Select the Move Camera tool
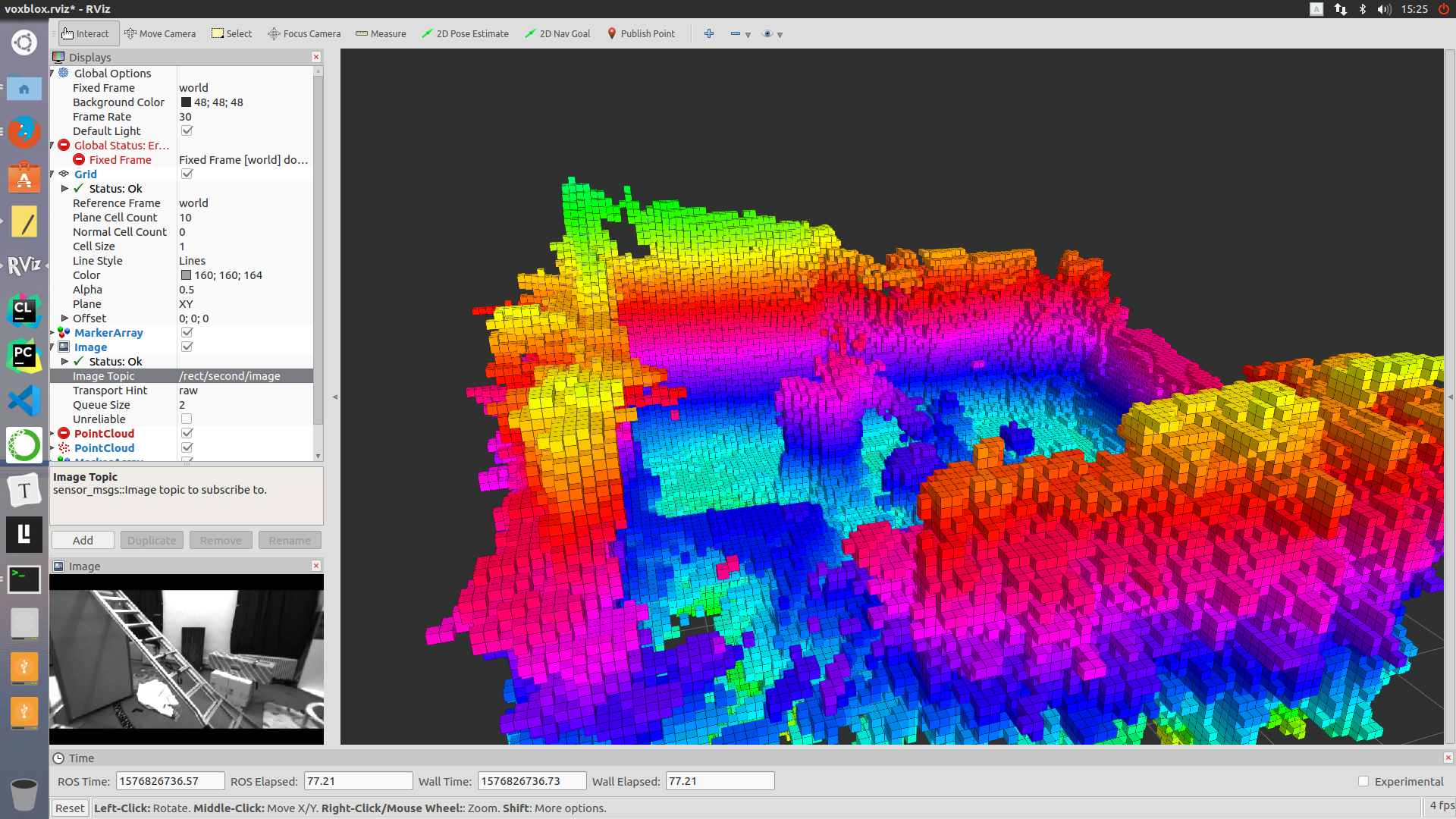1456x819 pixels. [x=160, y=33]
